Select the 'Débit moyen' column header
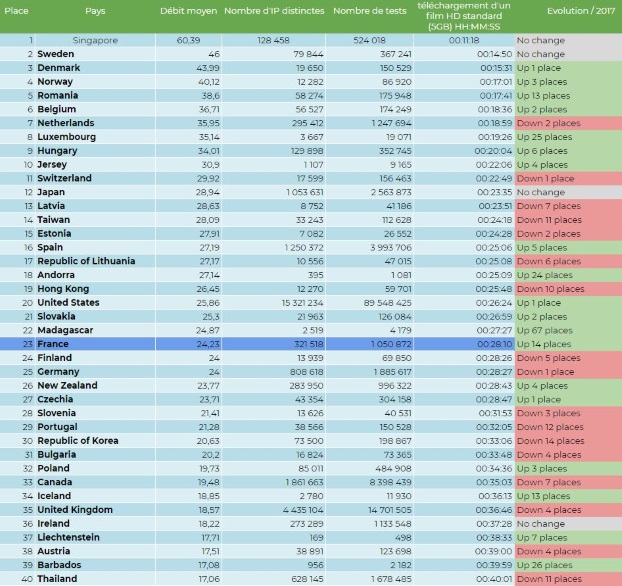Image resolution: width=622 pixels, height=586 pixels. 187,11
